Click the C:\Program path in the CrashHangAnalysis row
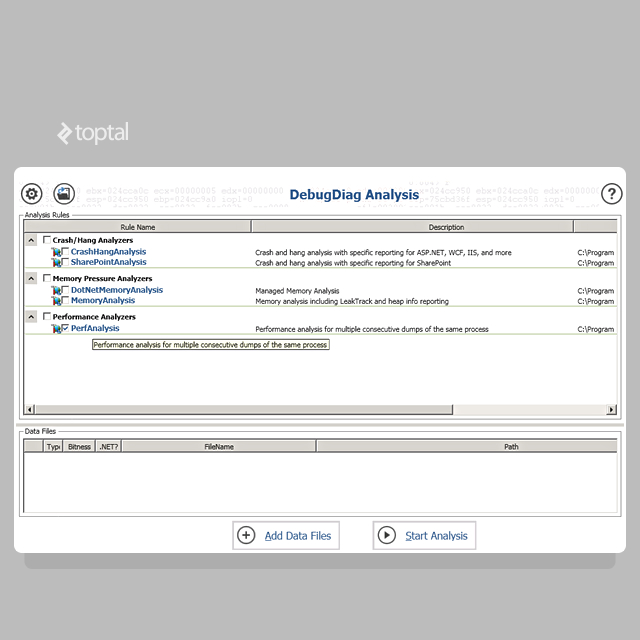The height and width of the screenshot is (640, 640). [596, 253]
